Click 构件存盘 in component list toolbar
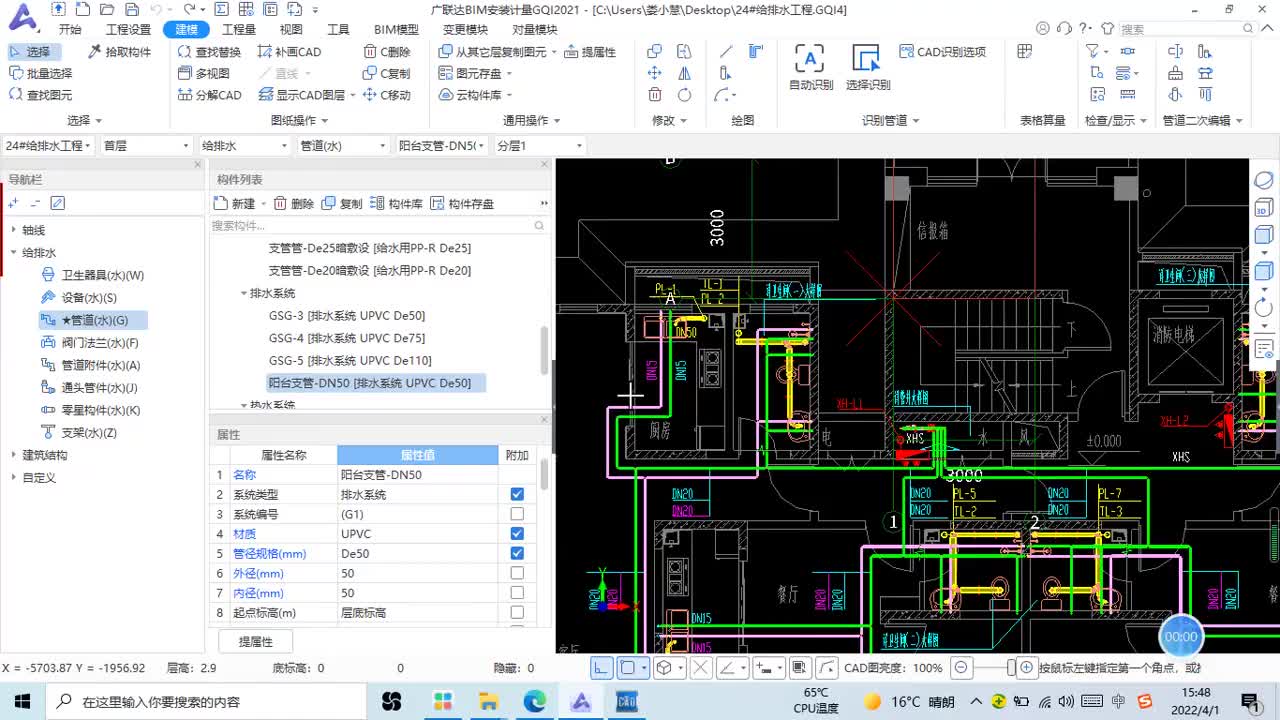Screen dimensions: 1280x720 click(x=462, y=203)
